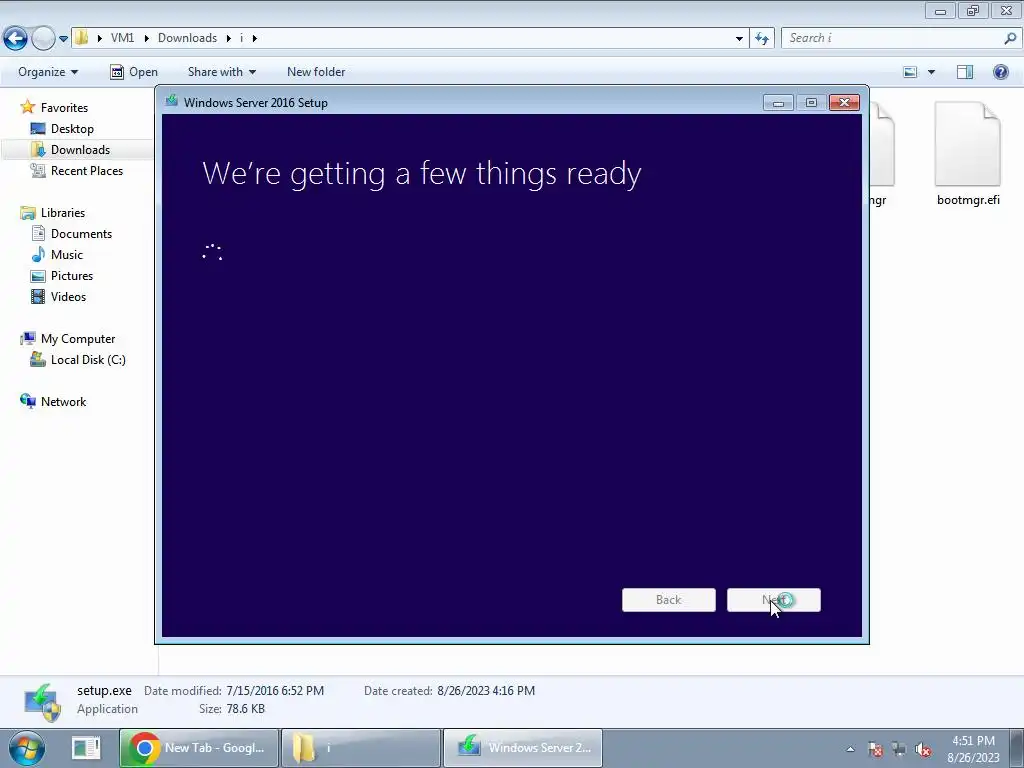Screen dimensions: 1024x768
Task: Open the address bar history dropdown
Action: tap(739, 39)
